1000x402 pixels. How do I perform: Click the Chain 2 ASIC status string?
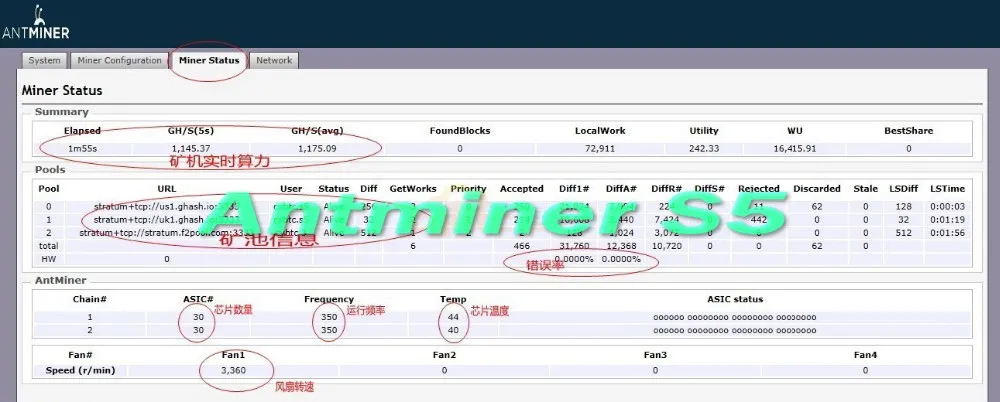[x=735, y=330]
